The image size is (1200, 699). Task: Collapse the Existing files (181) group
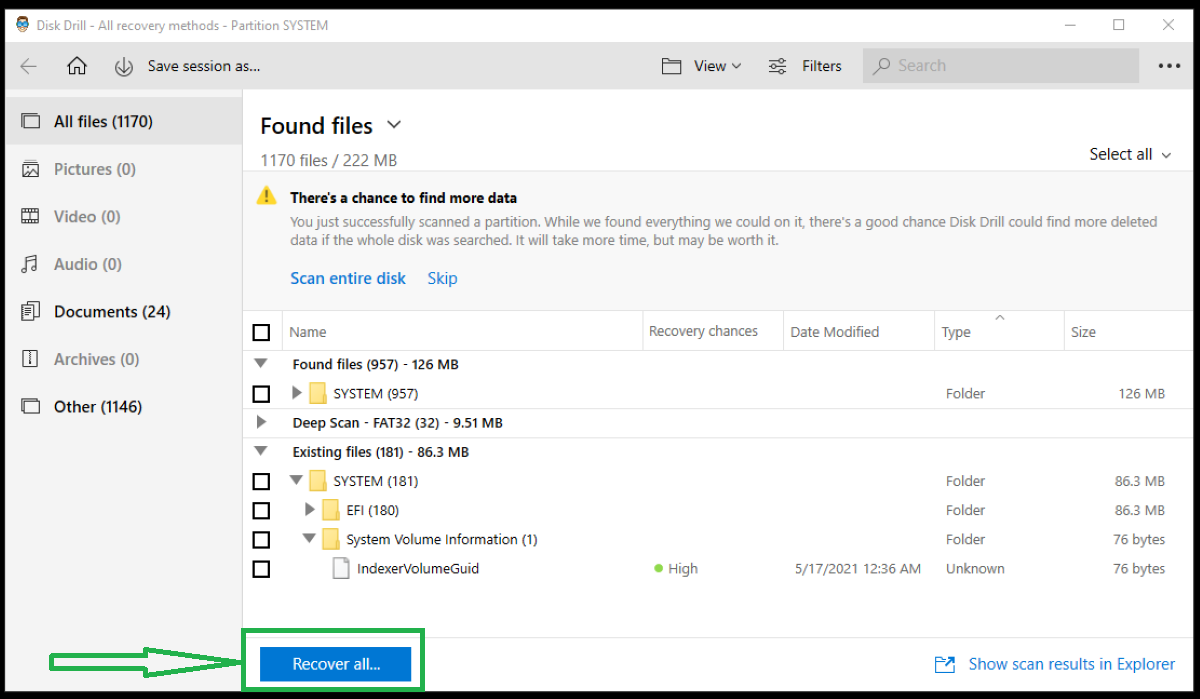pos(261,451)
